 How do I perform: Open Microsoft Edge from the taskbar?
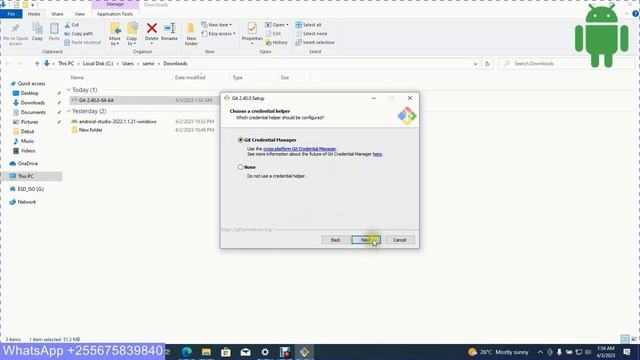click(x=187, y=352)
